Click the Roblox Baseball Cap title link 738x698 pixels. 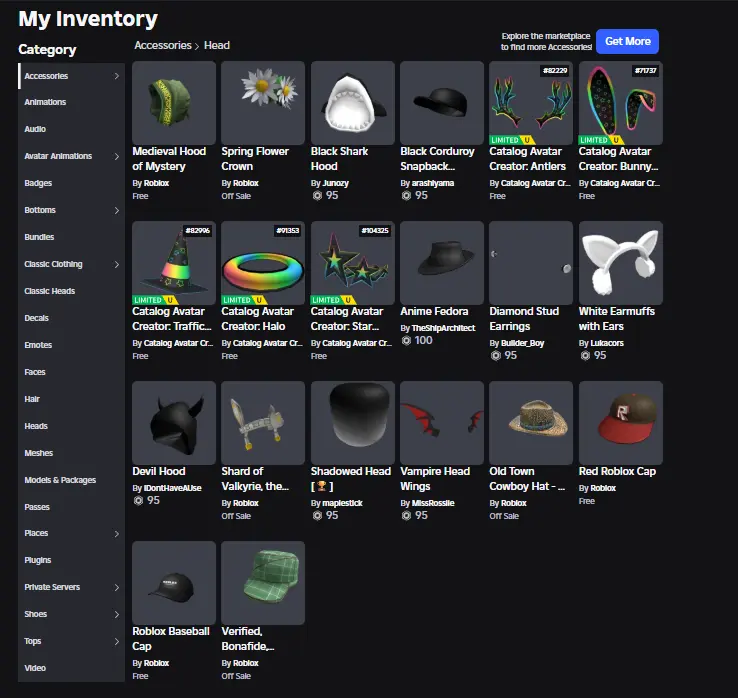pyautogui.click(x=171, y=631)
